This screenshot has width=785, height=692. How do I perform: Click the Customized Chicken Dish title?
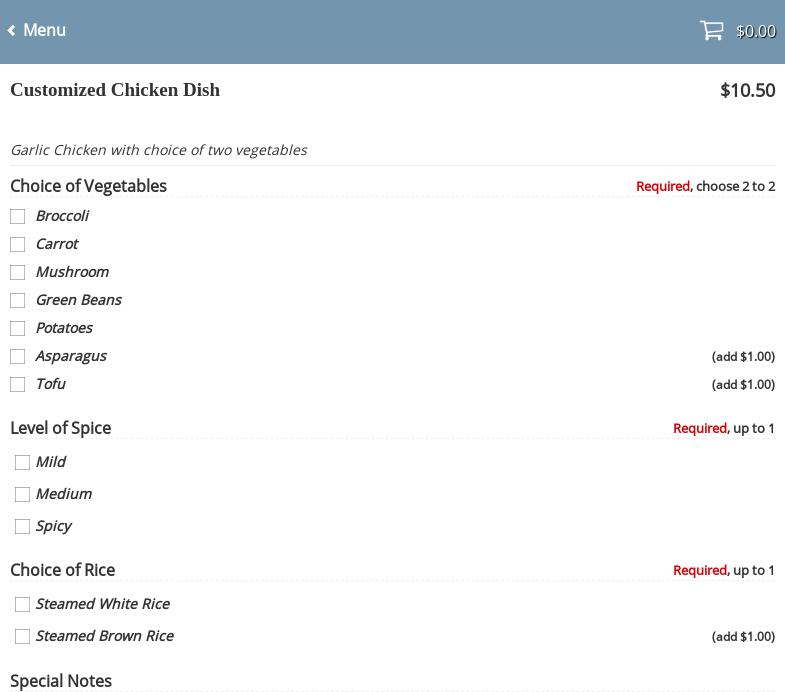[x=115, y=90]
